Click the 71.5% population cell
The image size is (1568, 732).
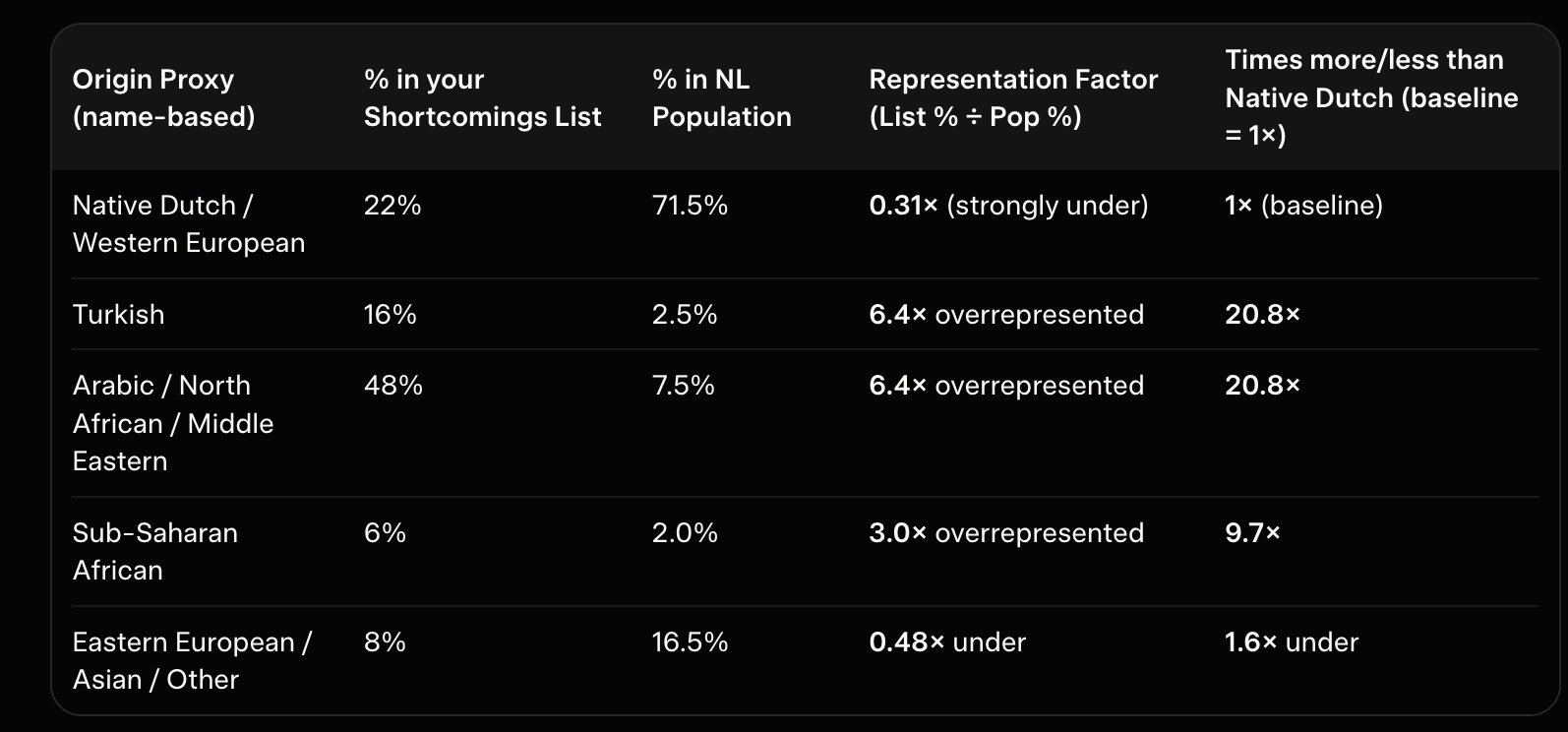[x=690, y=206]
